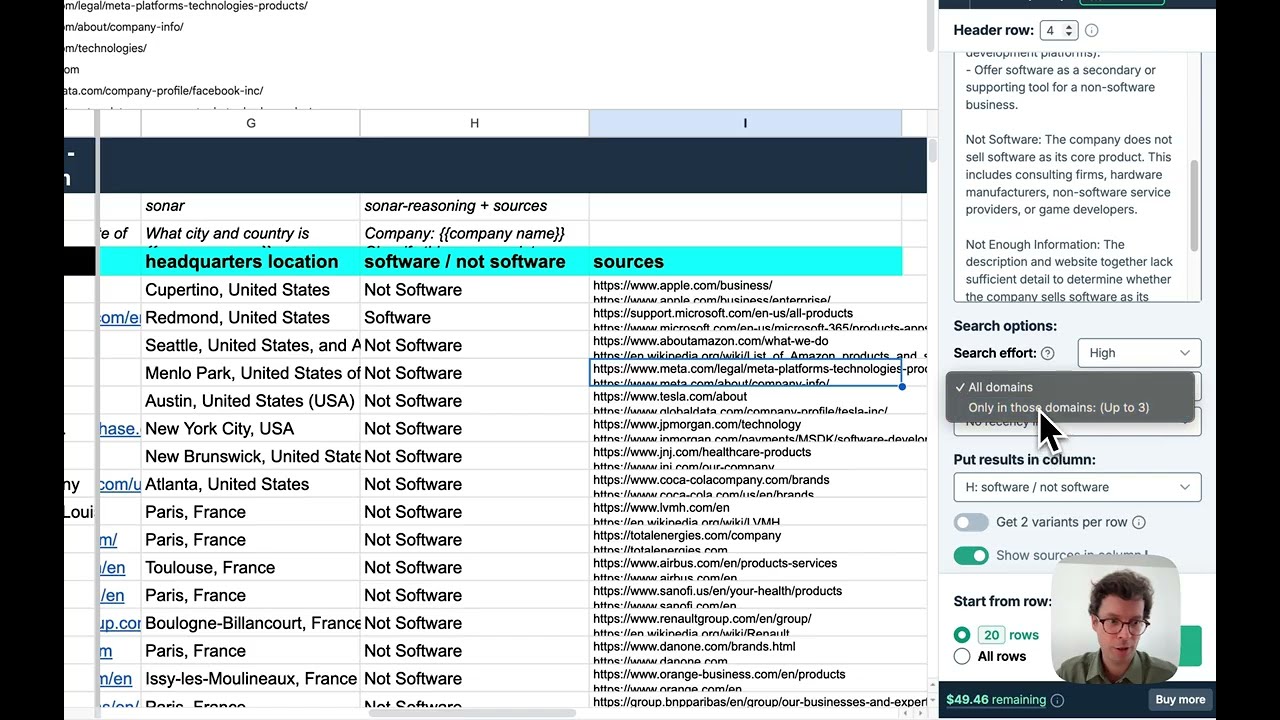Click the Redmond, United States cell
Viewport: 1280px width, 720px height.
click(237, 318)
